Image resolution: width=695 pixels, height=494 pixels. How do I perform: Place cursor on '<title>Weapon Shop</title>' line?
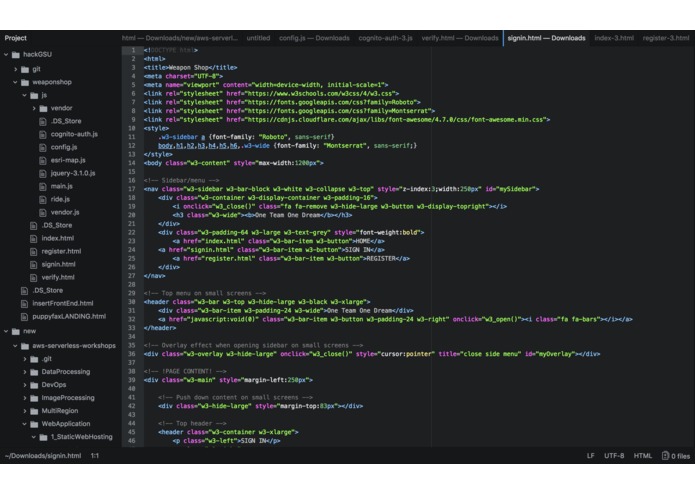[191, 68]
